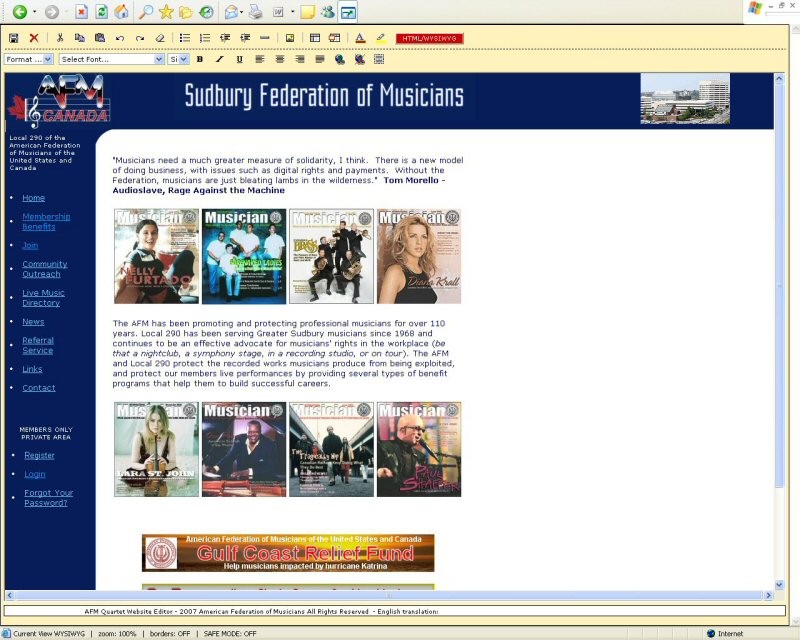800x640 pixels.
Task: Open the browser Back button history arrow
Action: (x=34, y=11)
